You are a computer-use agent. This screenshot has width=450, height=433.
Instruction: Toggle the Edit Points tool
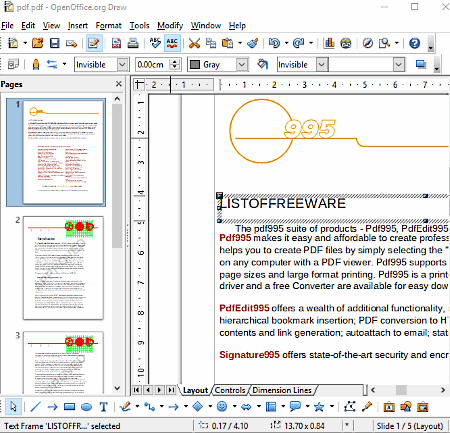point(350,407)
